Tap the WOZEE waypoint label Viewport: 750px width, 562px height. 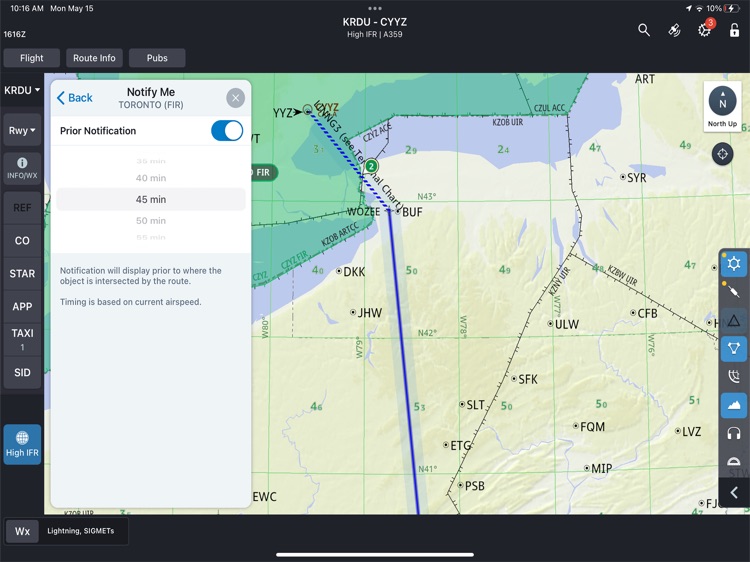363,212
